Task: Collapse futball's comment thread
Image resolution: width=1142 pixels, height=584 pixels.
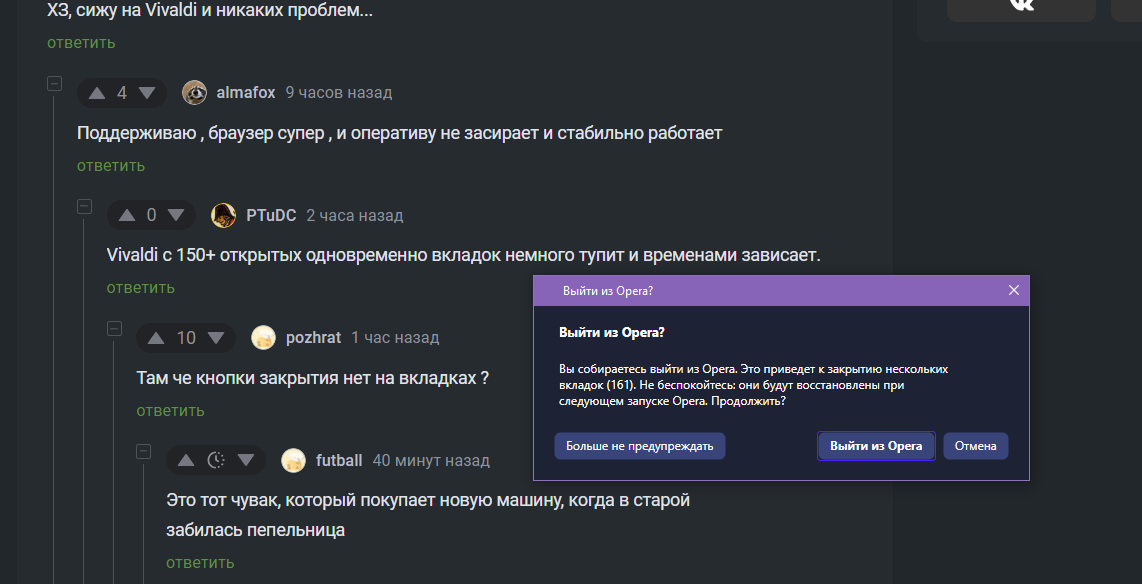Action: point(144,451)
